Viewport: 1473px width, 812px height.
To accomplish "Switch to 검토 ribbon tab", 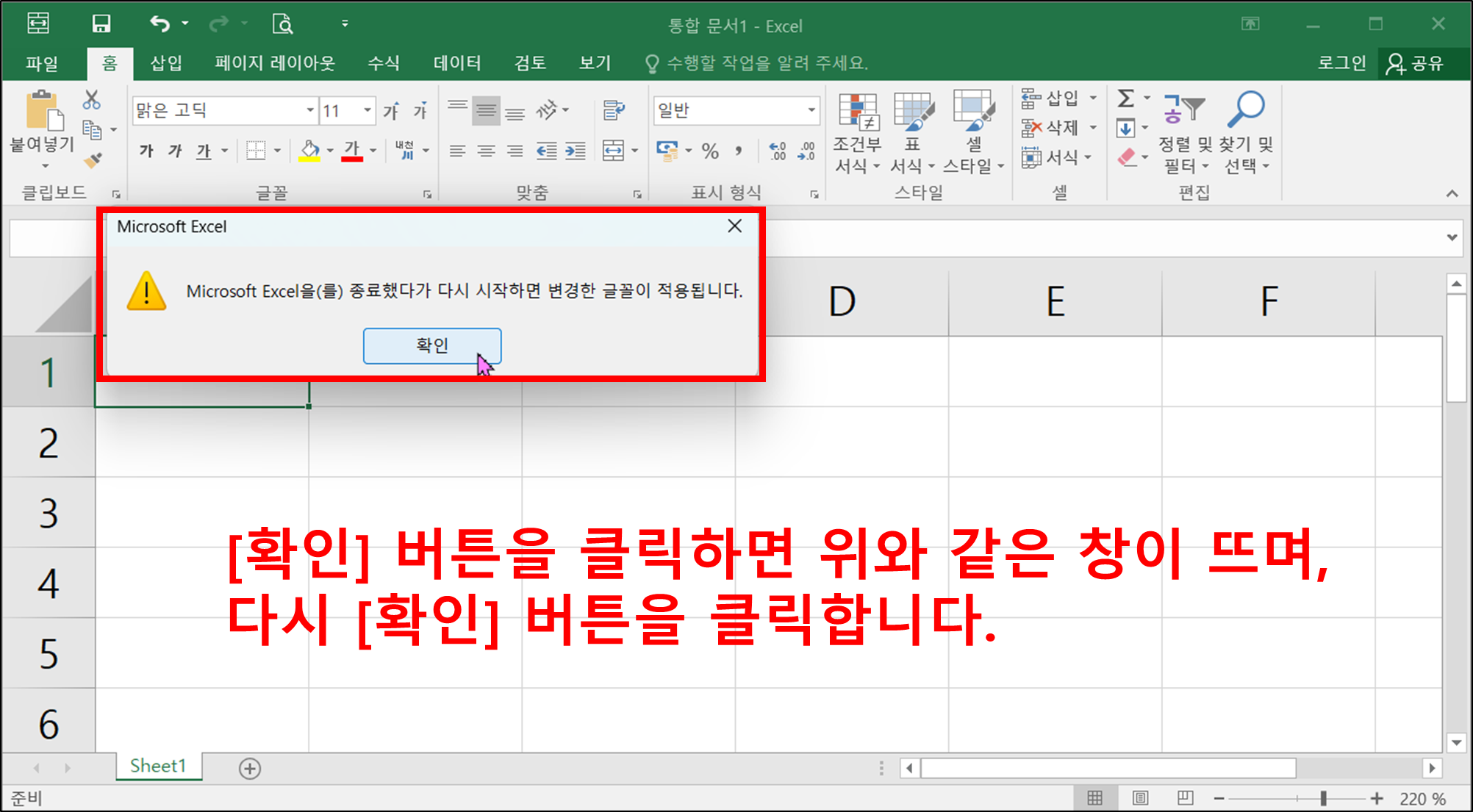I will (530, 63).
